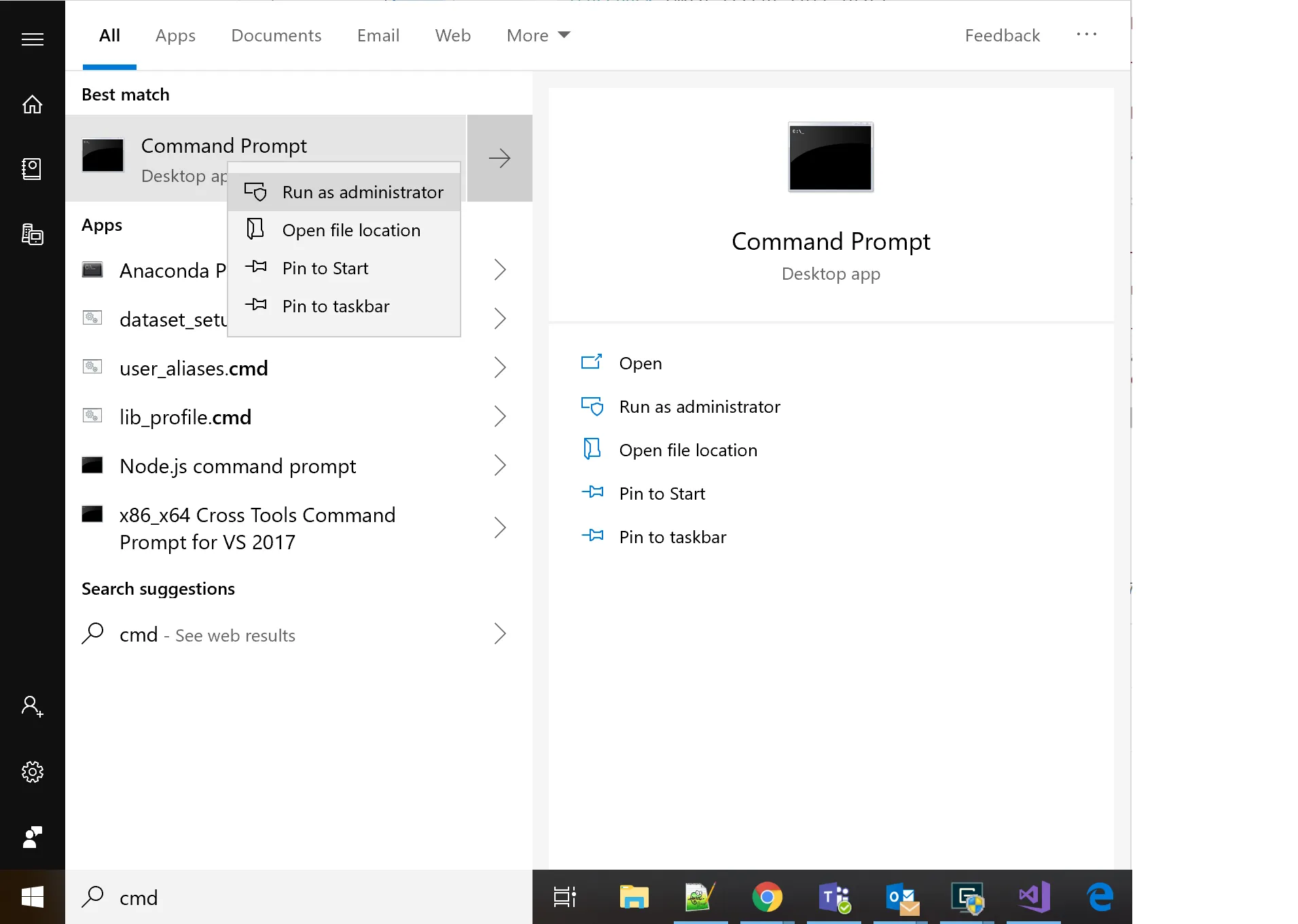Click the hamburger menu icon
This screenshot has width=1298, height=924.
coord(32,39)
